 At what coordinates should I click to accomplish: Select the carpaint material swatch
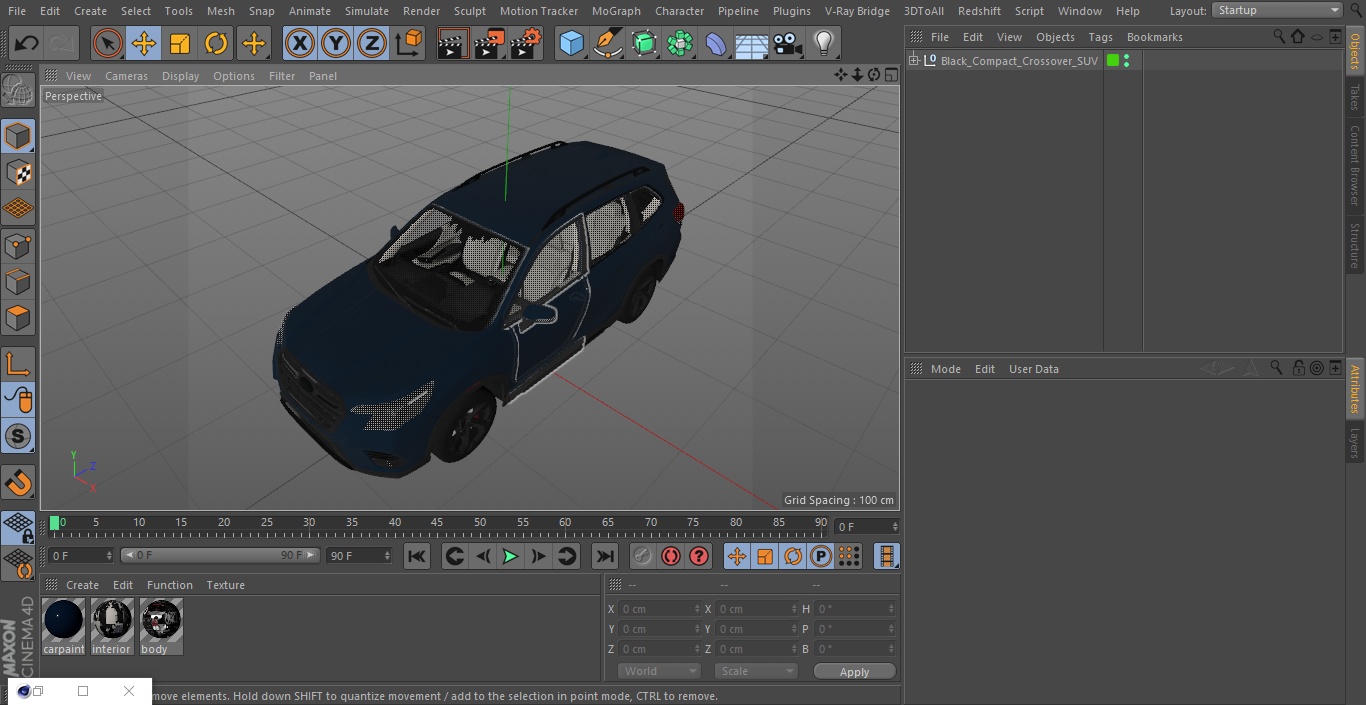click(x=64, y=627)
